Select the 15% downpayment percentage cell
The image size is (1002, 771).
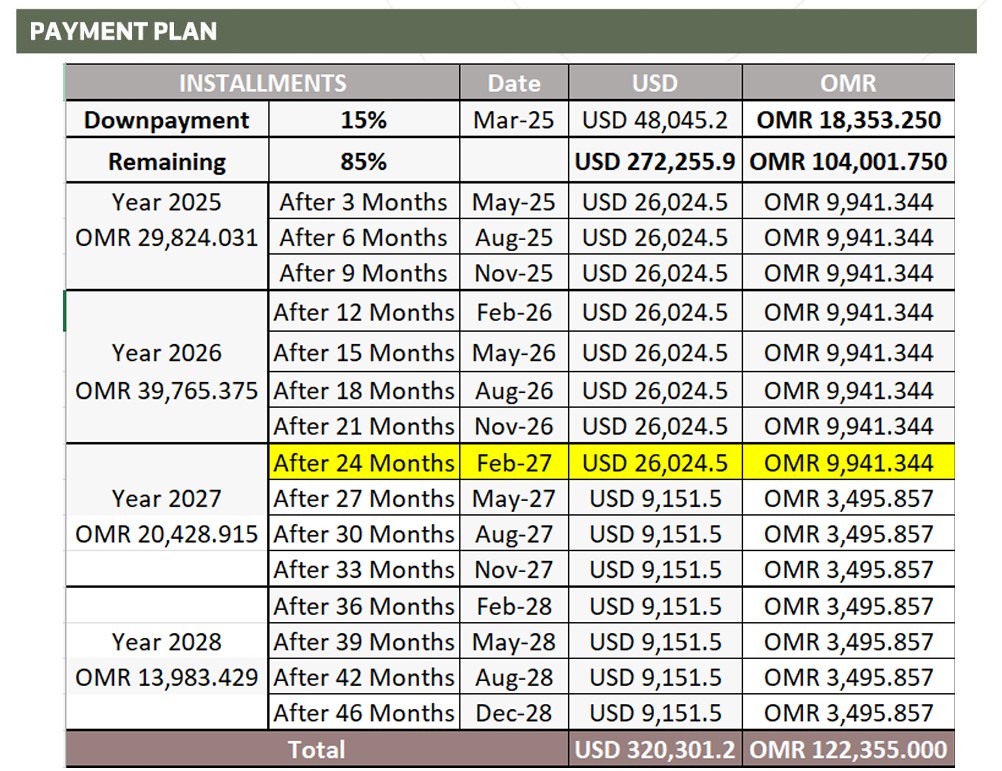pos(364,119)
